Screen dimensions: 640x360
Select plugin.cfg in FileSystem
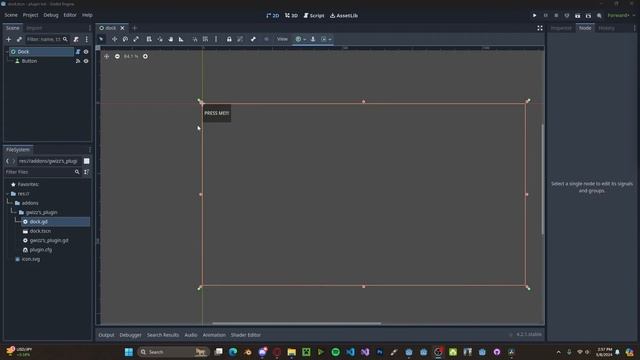pos(40,250)
